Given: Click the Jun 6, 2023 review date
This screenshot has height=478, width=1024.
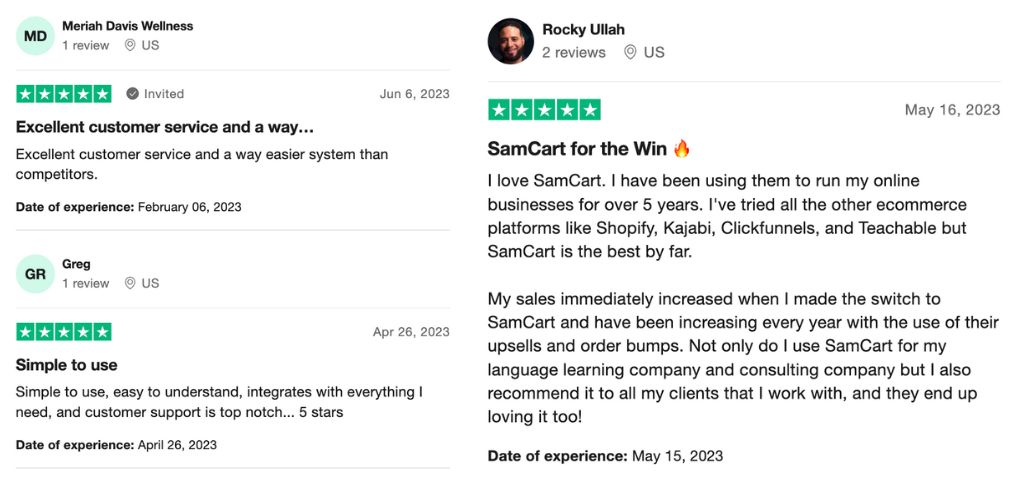Looking at the screenshot, I should (x=414, y=94).
